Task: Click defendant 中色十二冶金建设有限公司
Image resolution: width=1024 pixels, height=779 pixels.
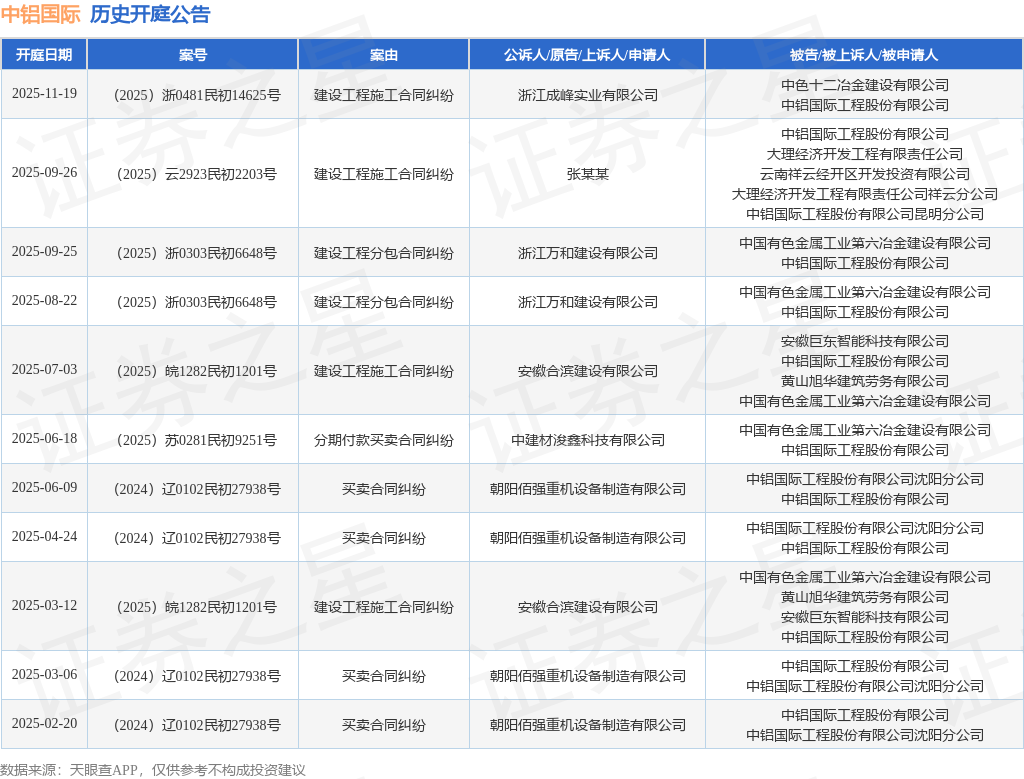Action: coord(865,85)
